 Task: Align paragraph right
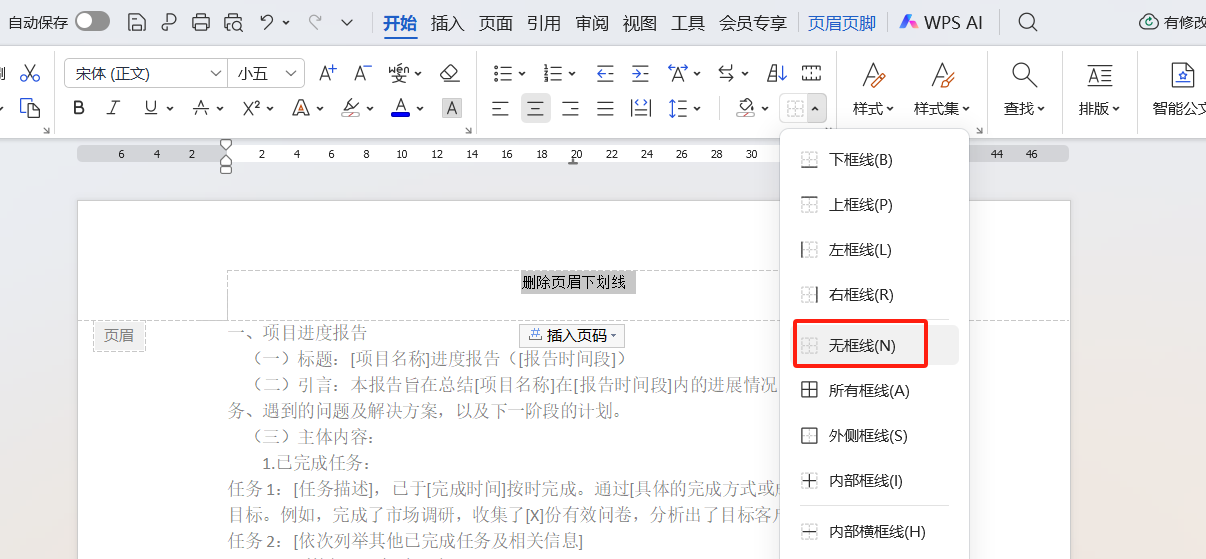pyautogui.click(x=570, y=108)
